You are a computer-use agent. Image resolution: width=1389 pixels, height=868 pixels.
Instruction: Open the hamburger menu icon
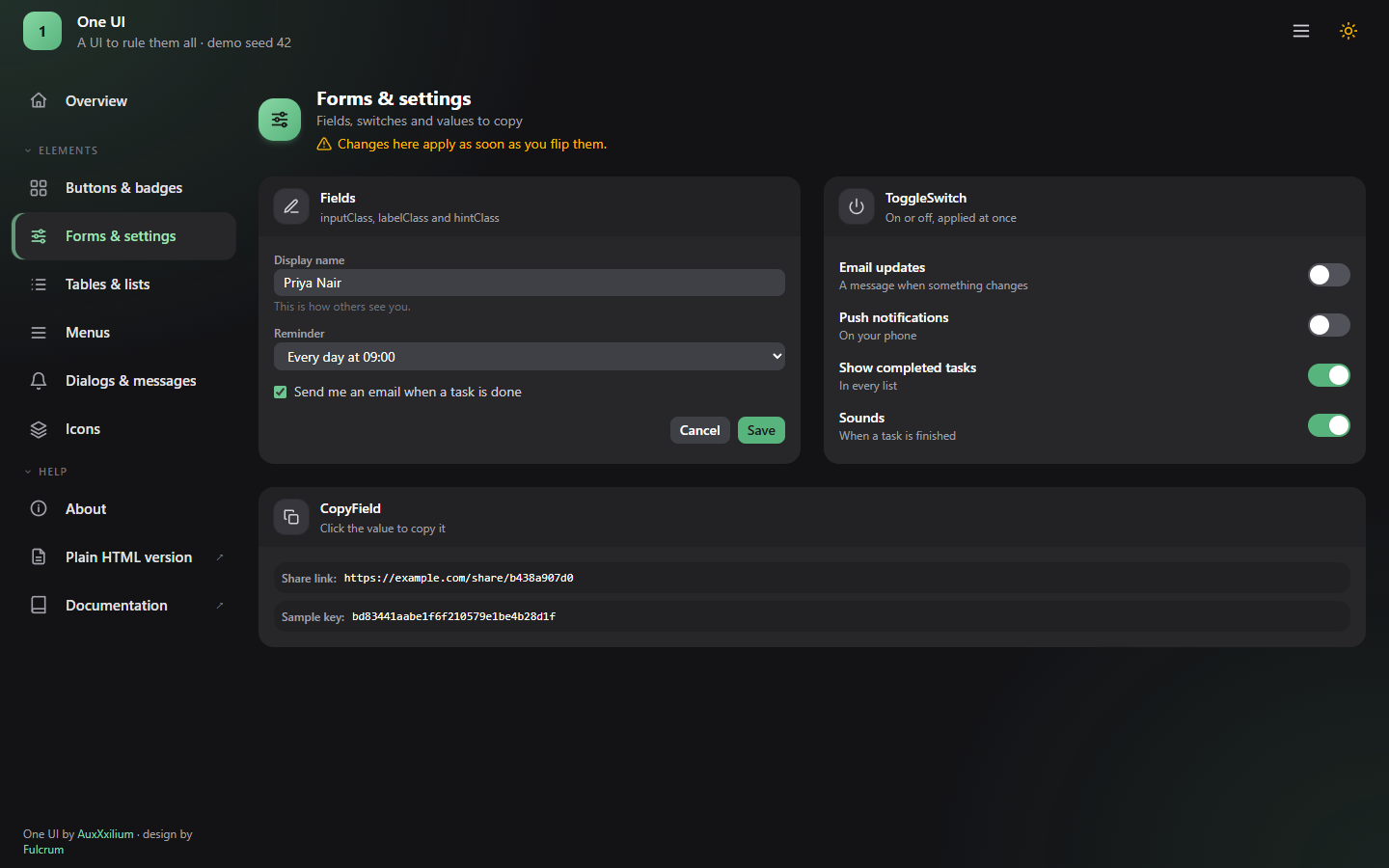coord(1301,31)
